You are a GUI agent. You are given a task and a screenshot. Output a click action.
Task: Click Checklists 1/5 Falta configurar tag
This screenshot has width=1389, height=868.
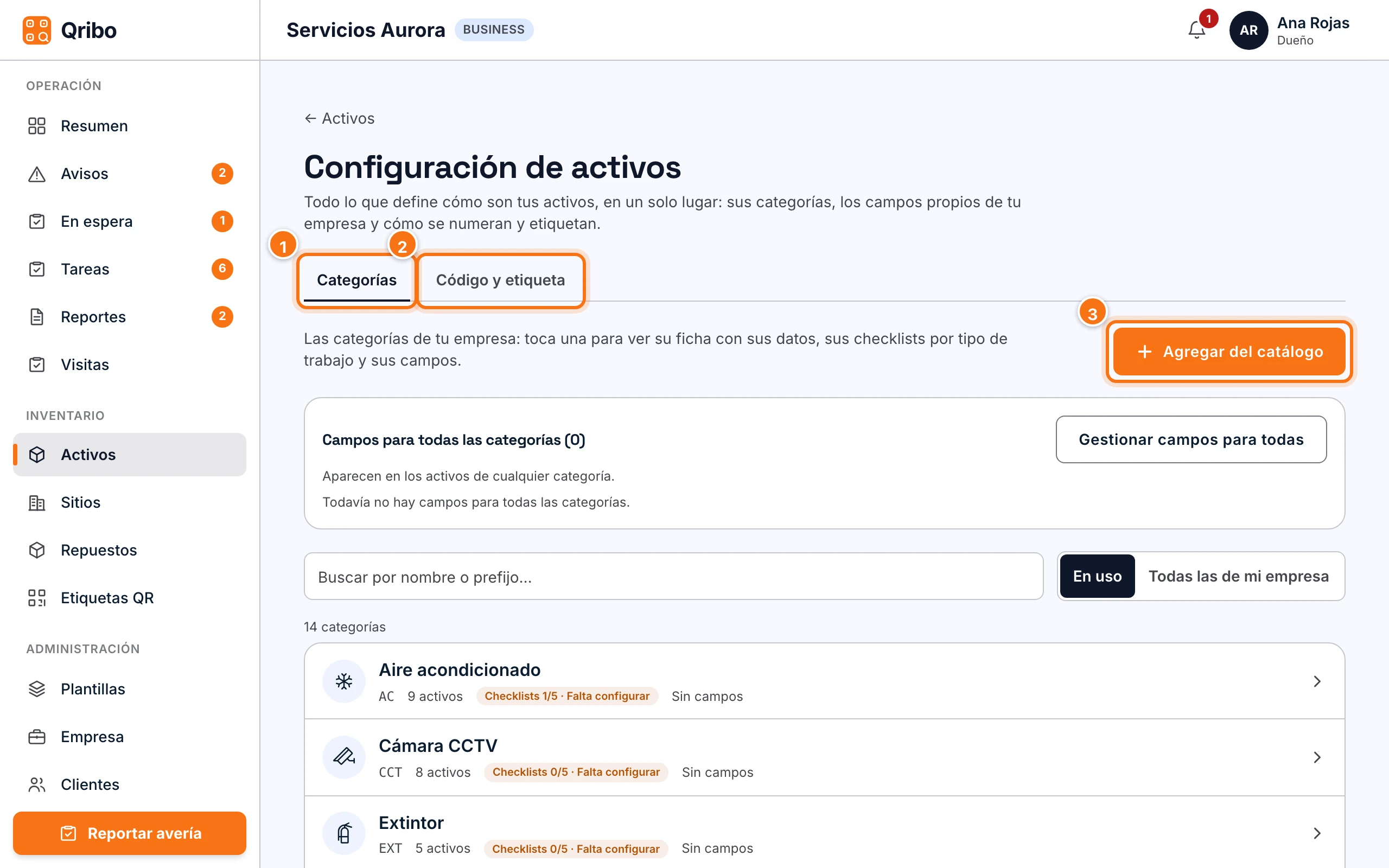[x=567, y=696]
